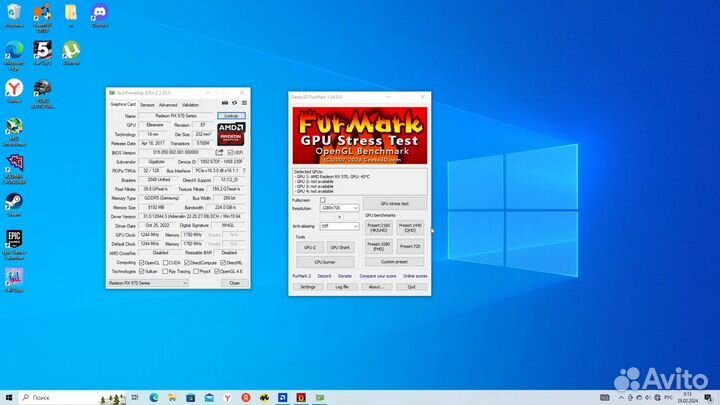Viewport: 720px width, 405px height.
Task: Click the Windows Start button
Action: [x=10, y=395]
